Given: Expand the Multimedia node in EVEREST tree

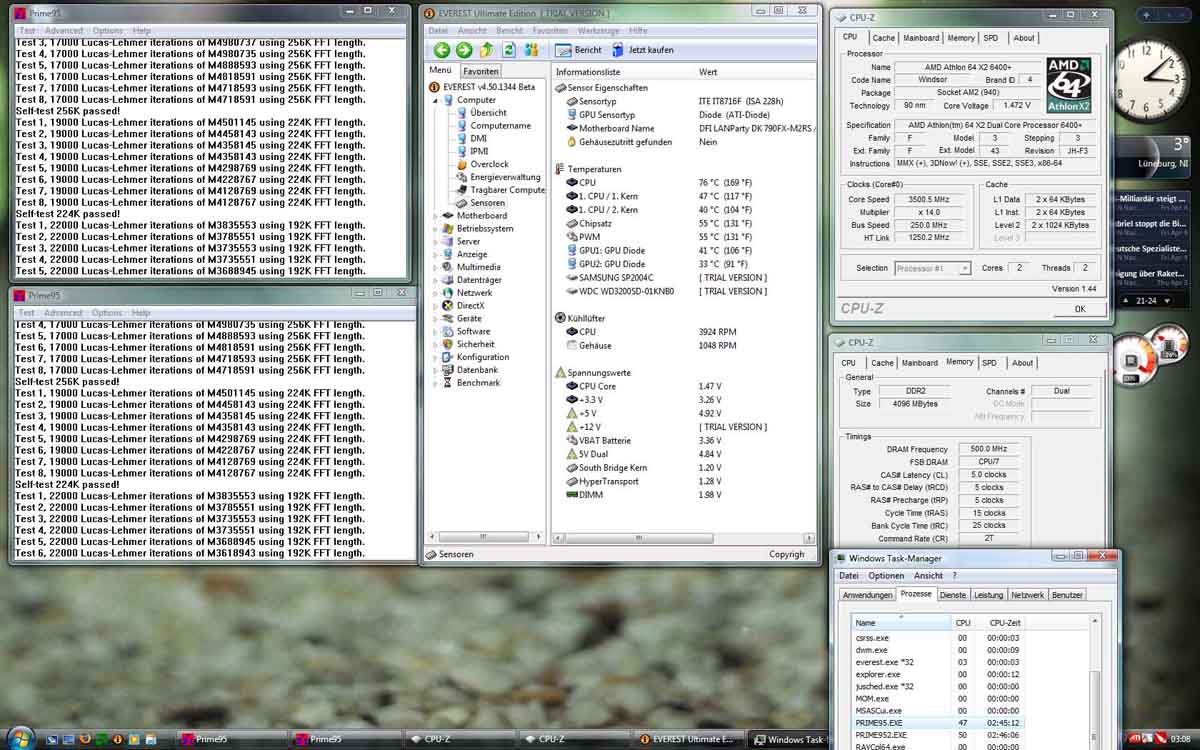Looking at the screenshot, I should click(436, 268).
